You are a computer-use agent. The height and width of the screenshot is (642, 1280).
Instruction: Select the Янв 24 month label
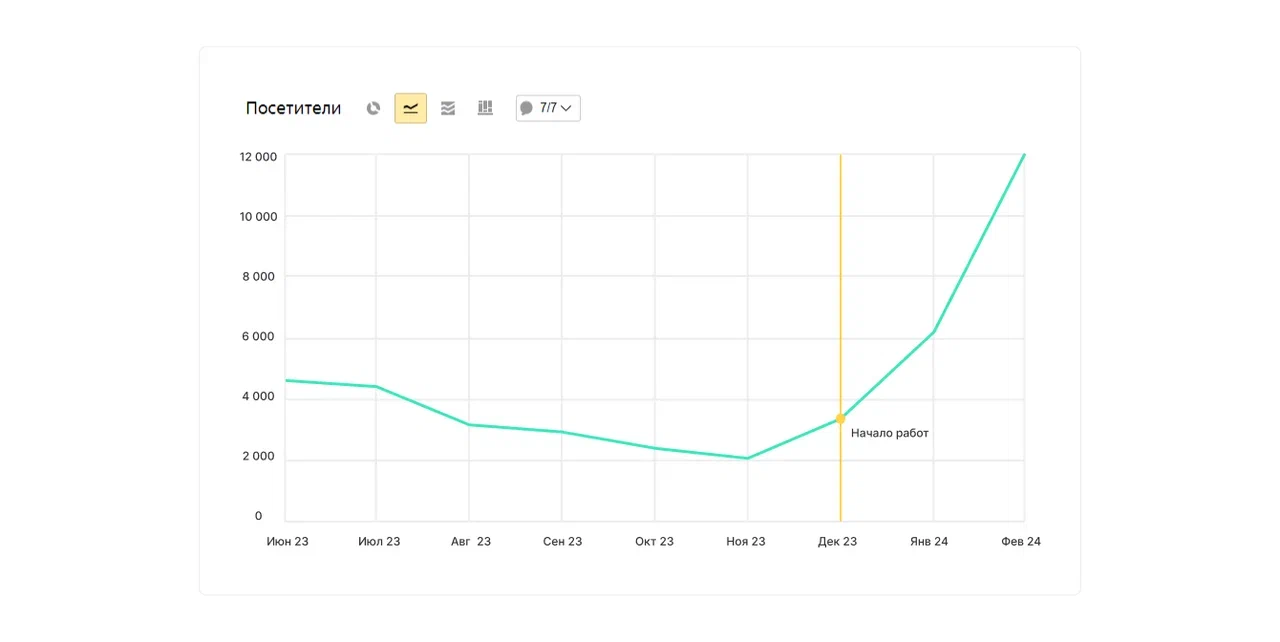click(929, 541)
